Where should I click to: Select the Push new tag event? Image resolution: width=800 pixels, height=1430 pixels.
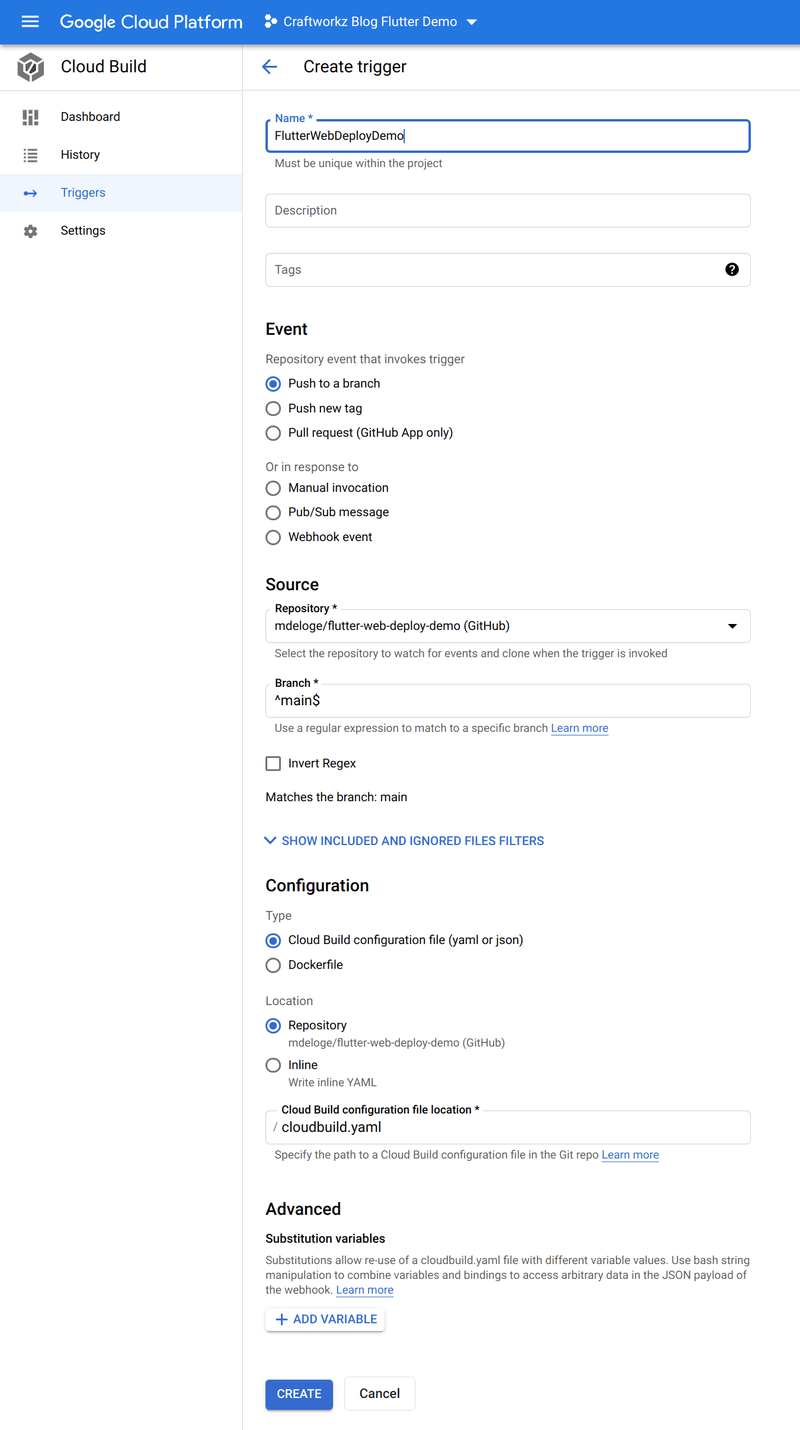[273, 408]
